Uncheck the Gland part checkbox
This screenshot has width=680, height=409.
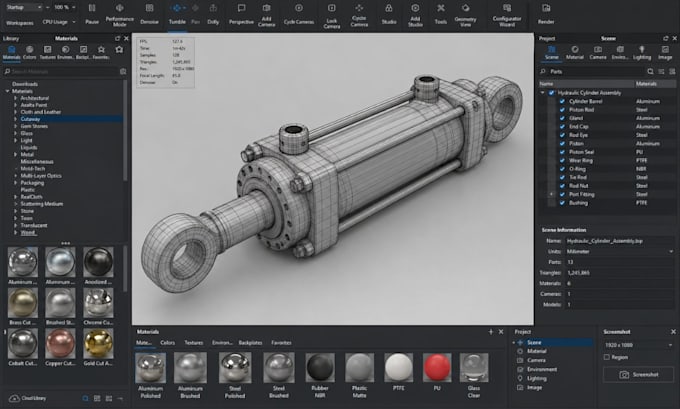562,118
